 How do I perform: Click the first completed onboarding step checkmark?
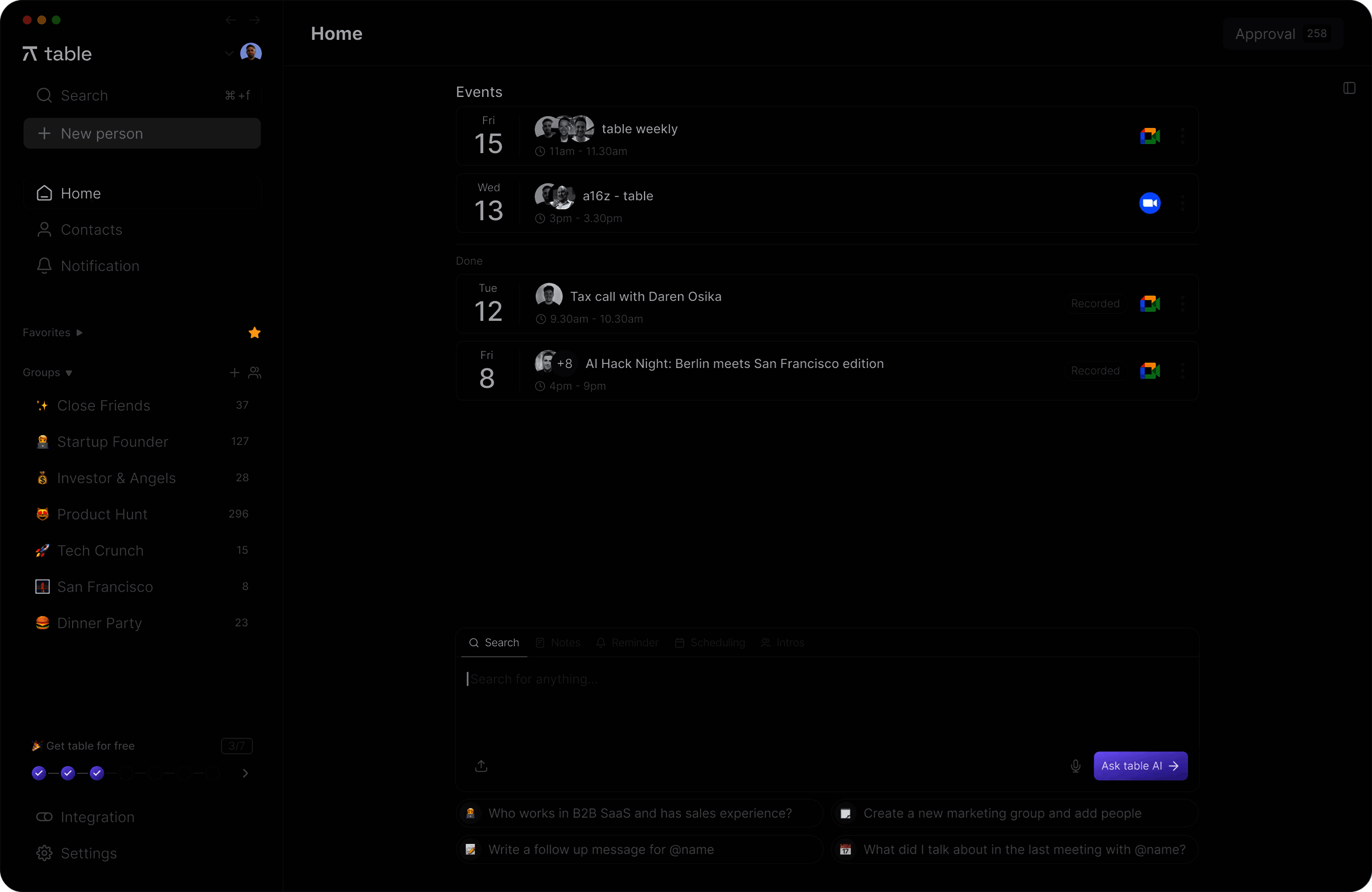(x=39, y=772)
